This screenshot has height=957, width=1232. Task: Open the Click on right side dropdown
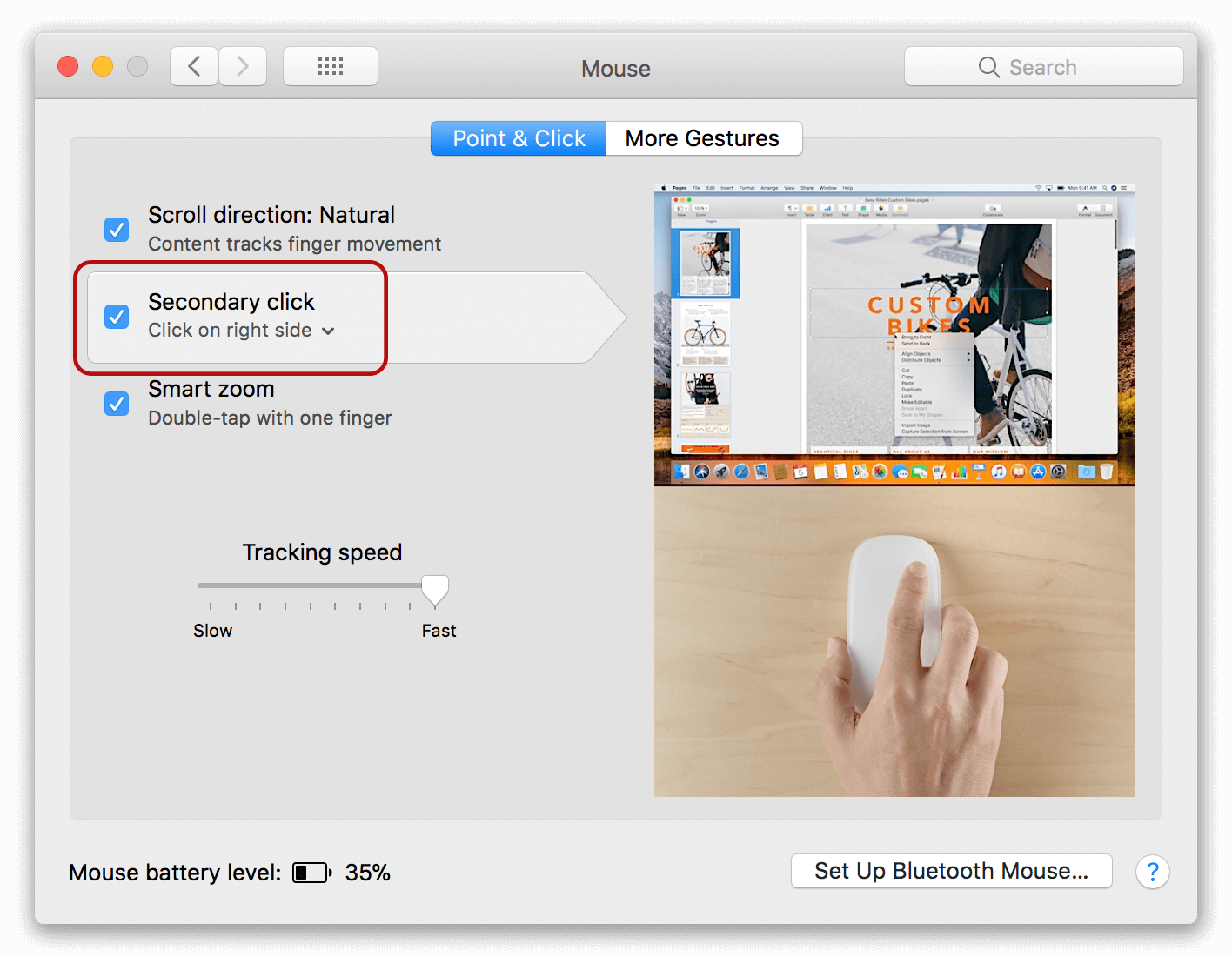point(328,331)
